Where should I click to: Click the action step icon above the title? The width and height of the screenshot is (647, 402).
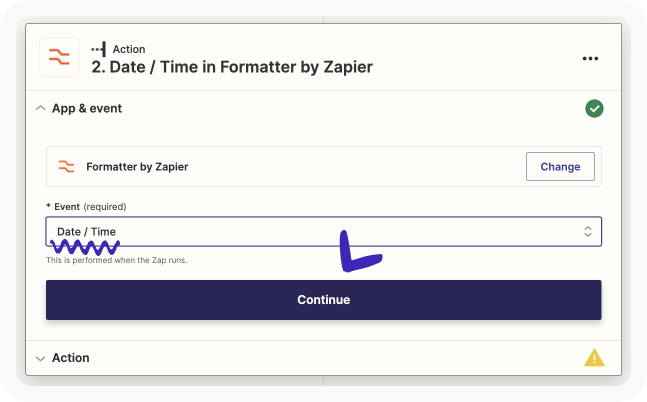click(98, 48)
